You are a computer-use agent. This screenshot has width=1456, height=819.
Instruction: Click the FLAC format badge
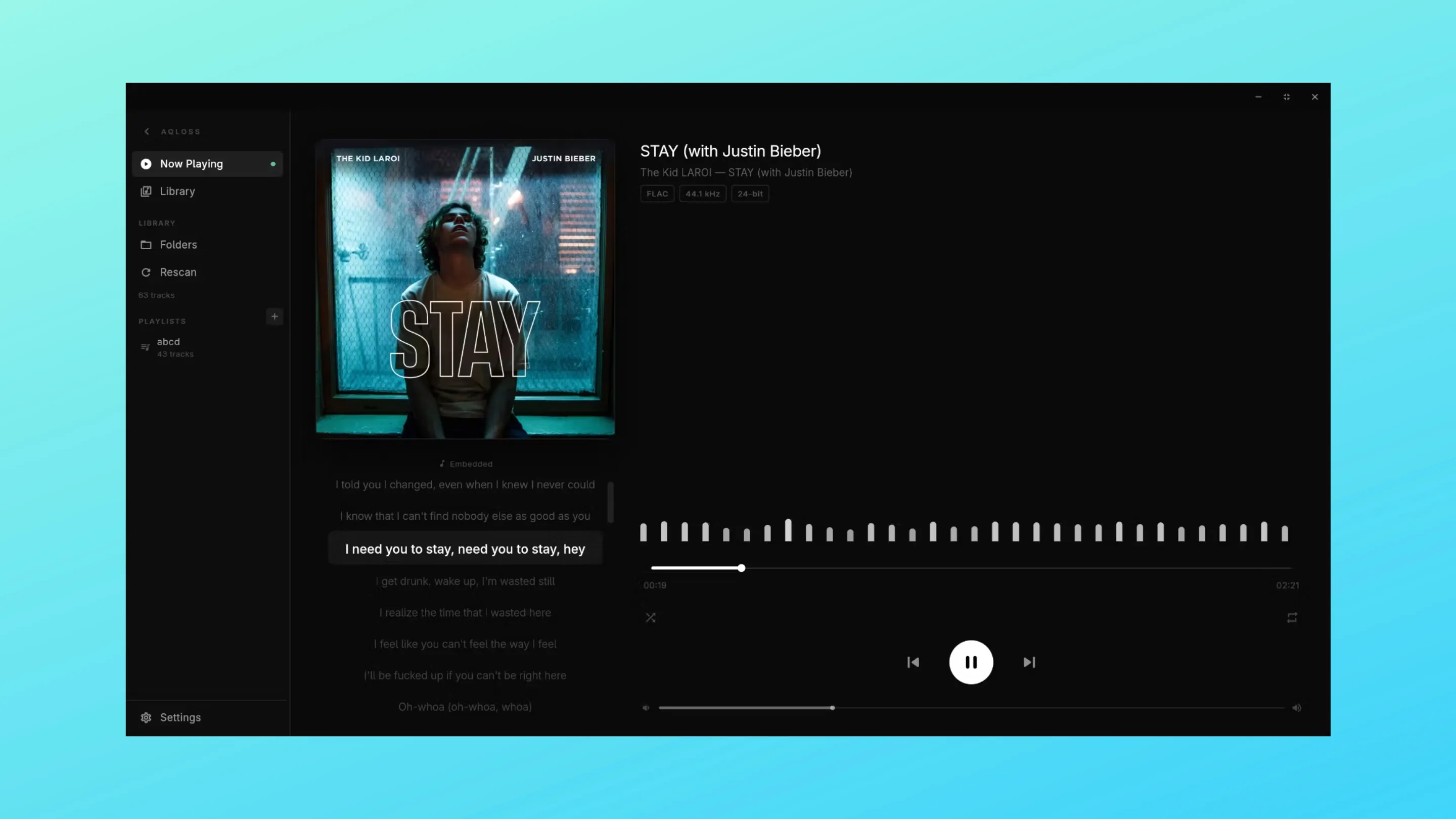coord(657,194)
